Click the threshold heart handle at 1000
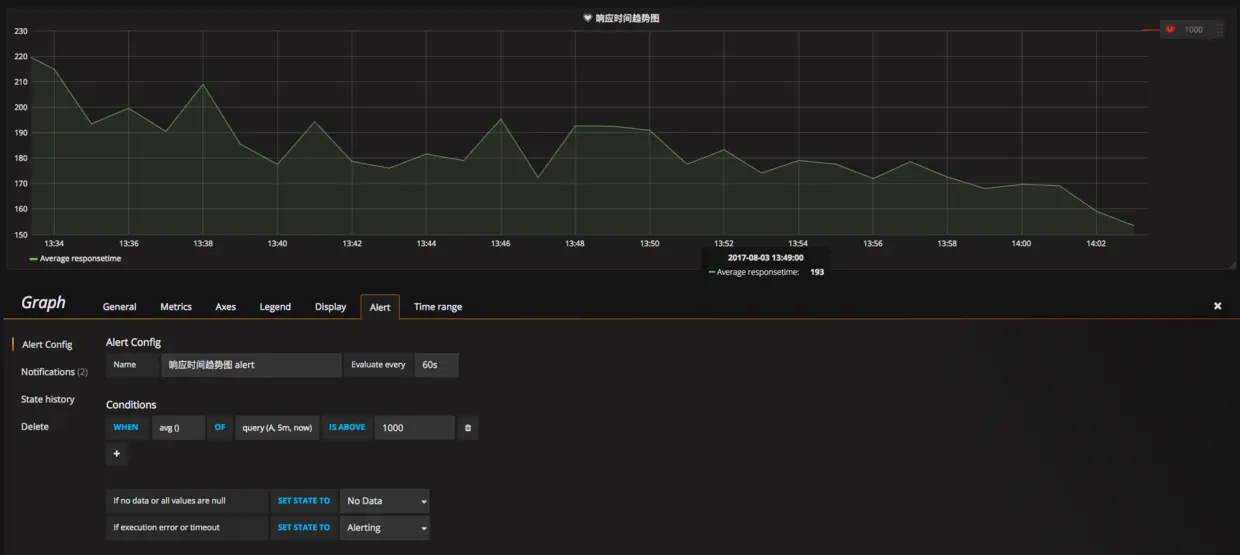 tap(1169, 30)
